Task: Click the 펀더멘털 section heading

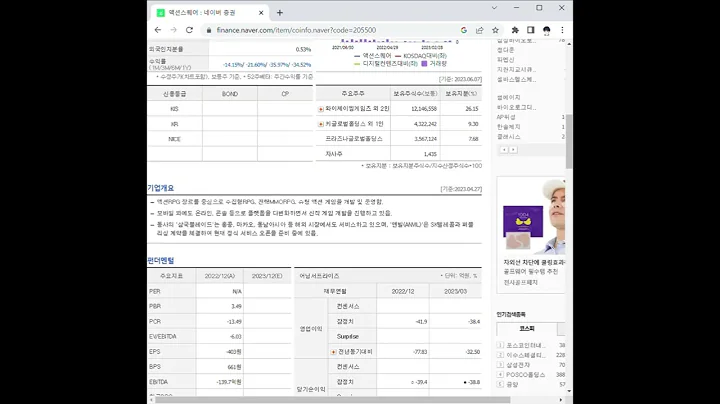Action: pos(161,261)
